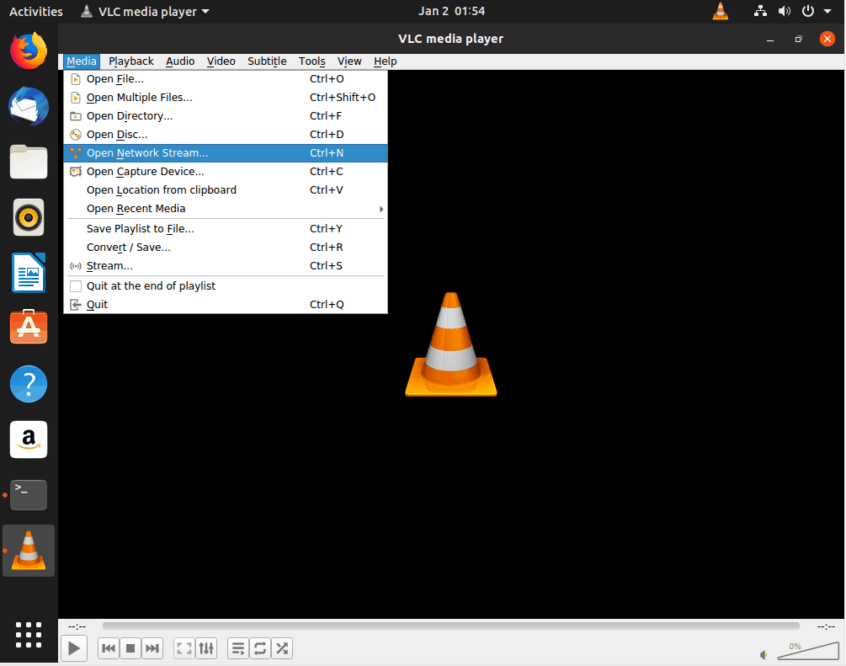Jump to previous media icon
Screen dimensions: 846x666
pyautogui.click(x=108, y=648)
